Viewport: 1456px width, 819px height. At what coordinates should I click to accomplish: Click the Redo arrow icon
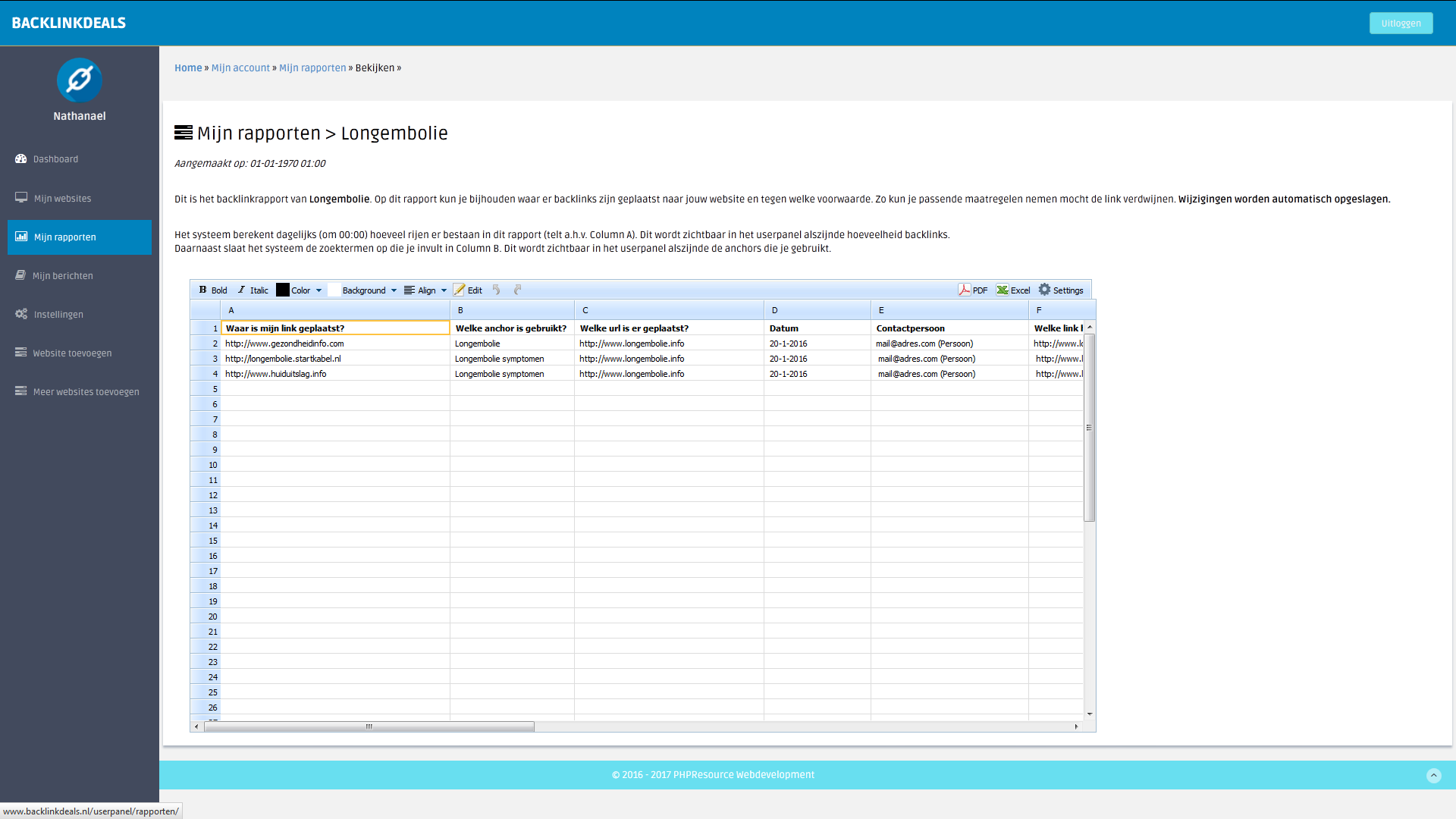pyautogui.click(x=518, y=290)
